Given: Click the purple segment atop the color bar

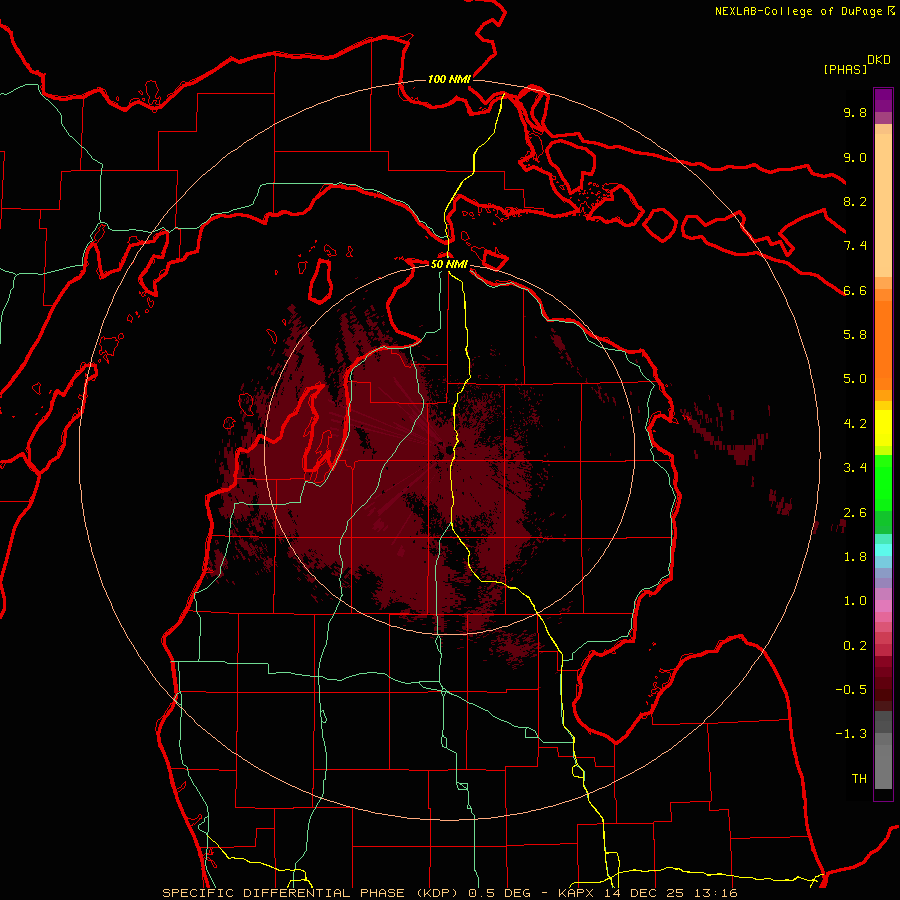Looking at the screenshot, I should pyautogui.click(x=883, y=100).
